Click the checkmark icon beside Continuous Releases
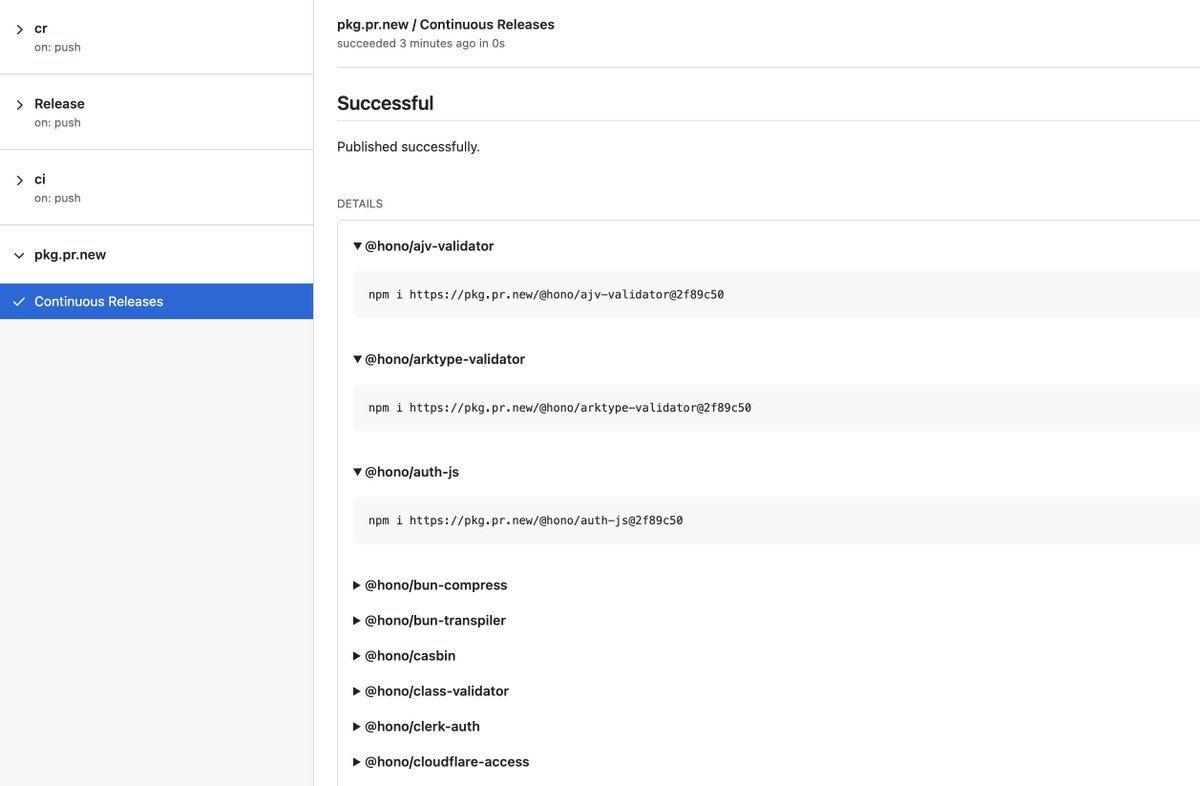Viewport: 1200px width, 786px height. point(19,301)
